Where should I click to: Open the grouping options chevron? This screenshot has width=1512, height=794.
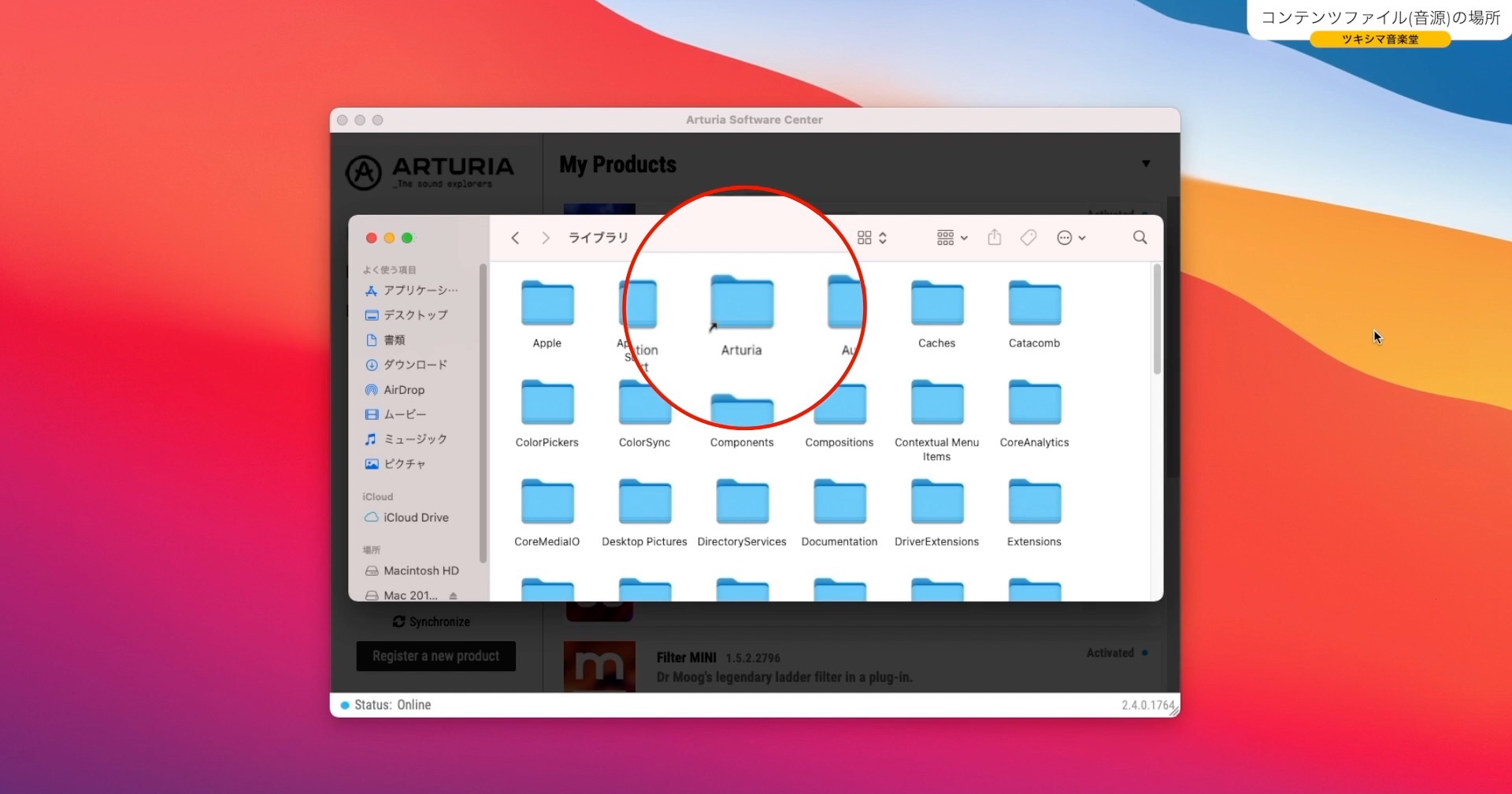[x=964, y=237]
